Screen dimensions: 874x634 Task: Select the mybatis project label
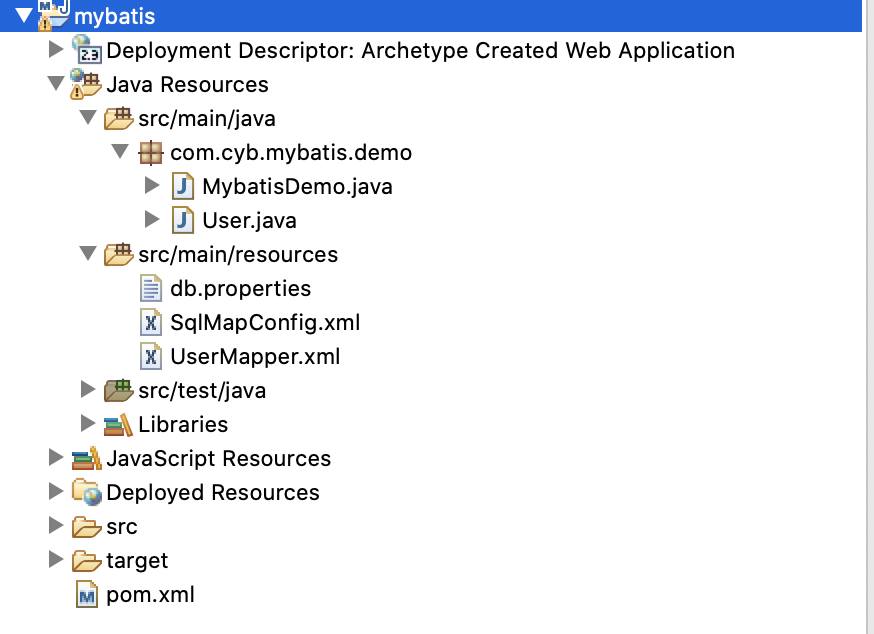[114, 17]
